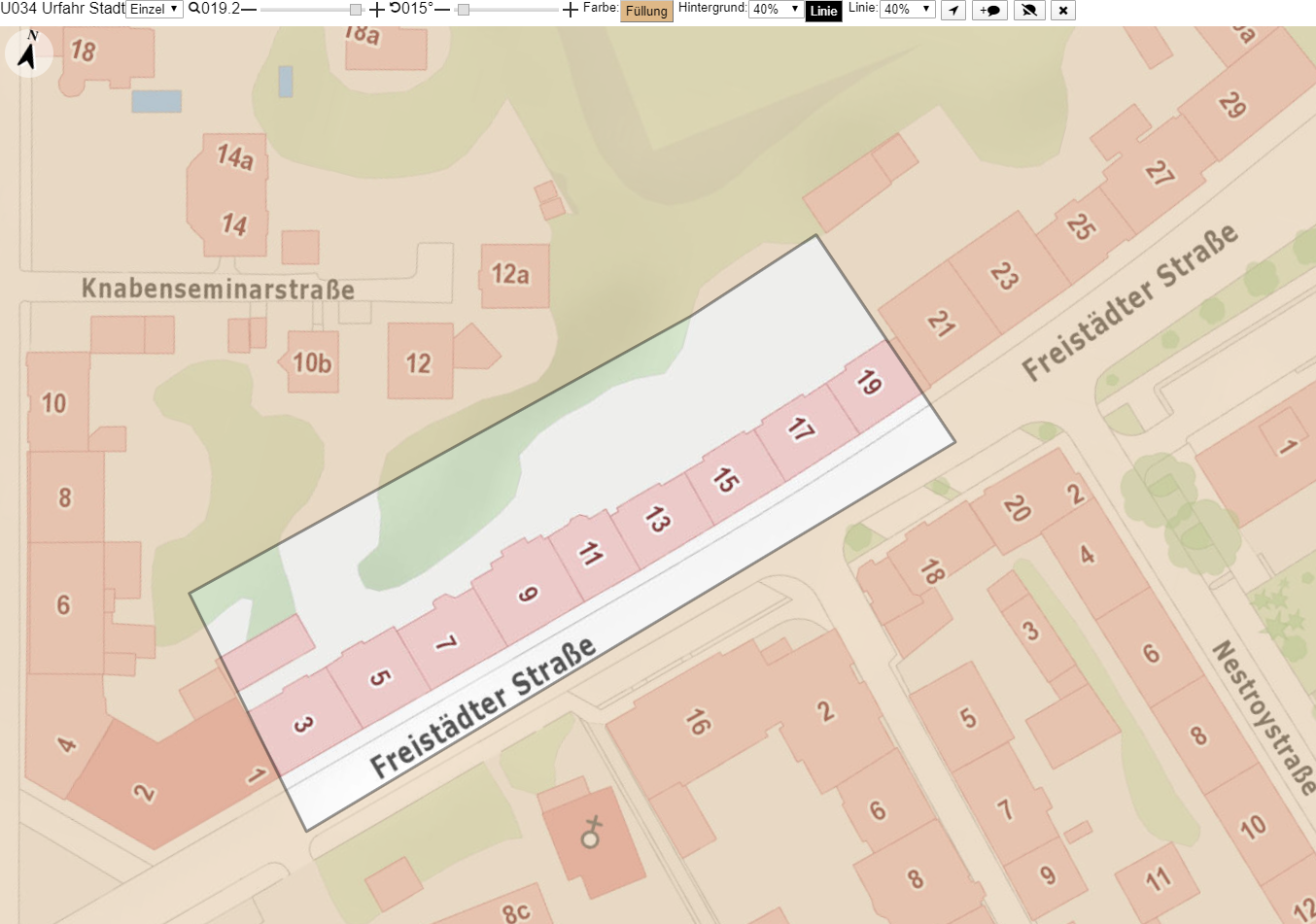Open the Hintergrund 40% dropdown
This screenshot has height=924, width=1316.
click(775, 9)
